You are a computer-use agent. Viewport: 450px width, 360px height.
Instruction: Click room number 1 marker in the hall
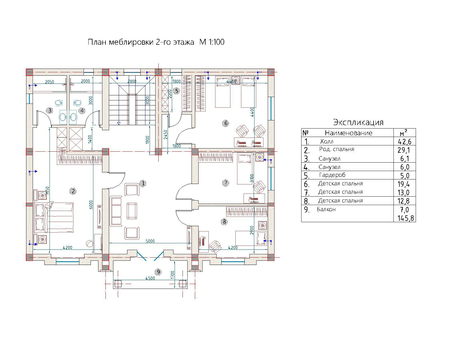click(143, 183)
